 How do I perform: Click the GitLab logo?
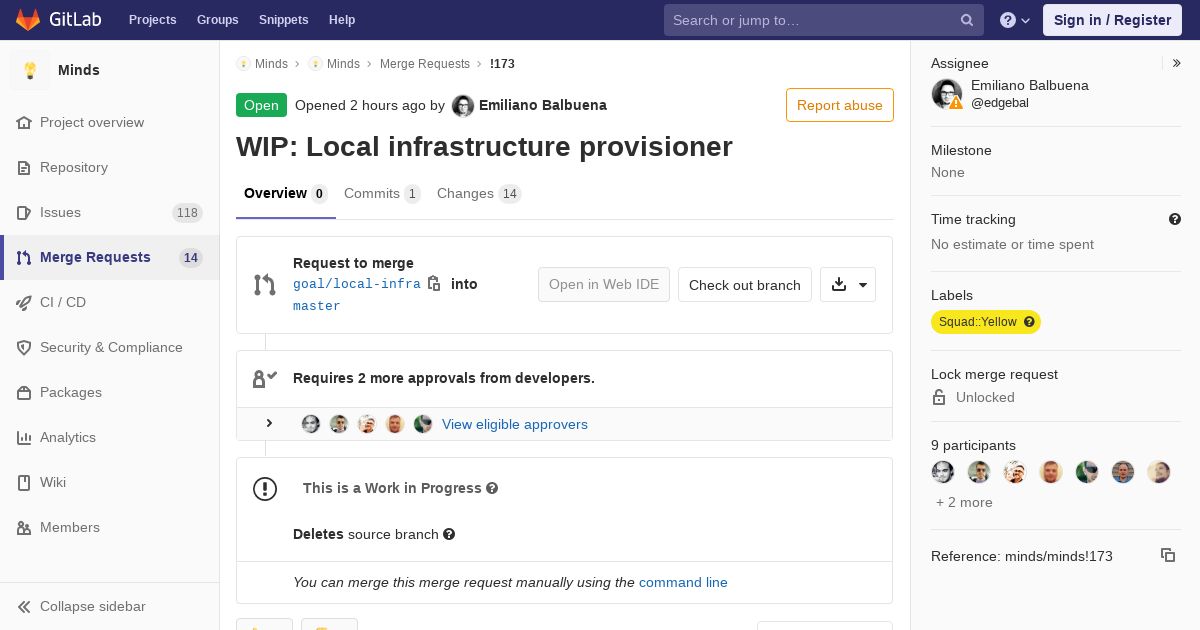[57, 20]
